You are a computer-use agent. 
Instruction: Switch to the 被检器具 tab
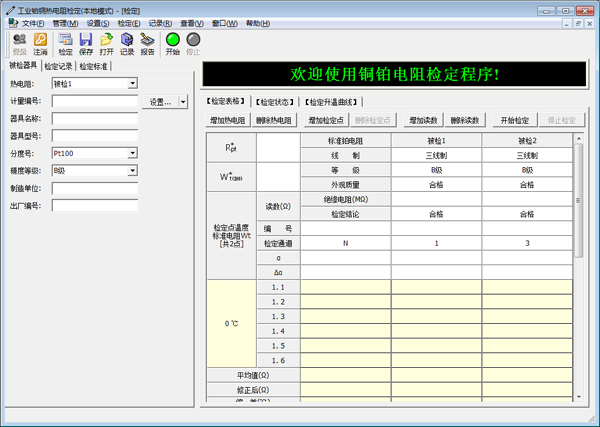pyautogui.click(x=23, y=65)
